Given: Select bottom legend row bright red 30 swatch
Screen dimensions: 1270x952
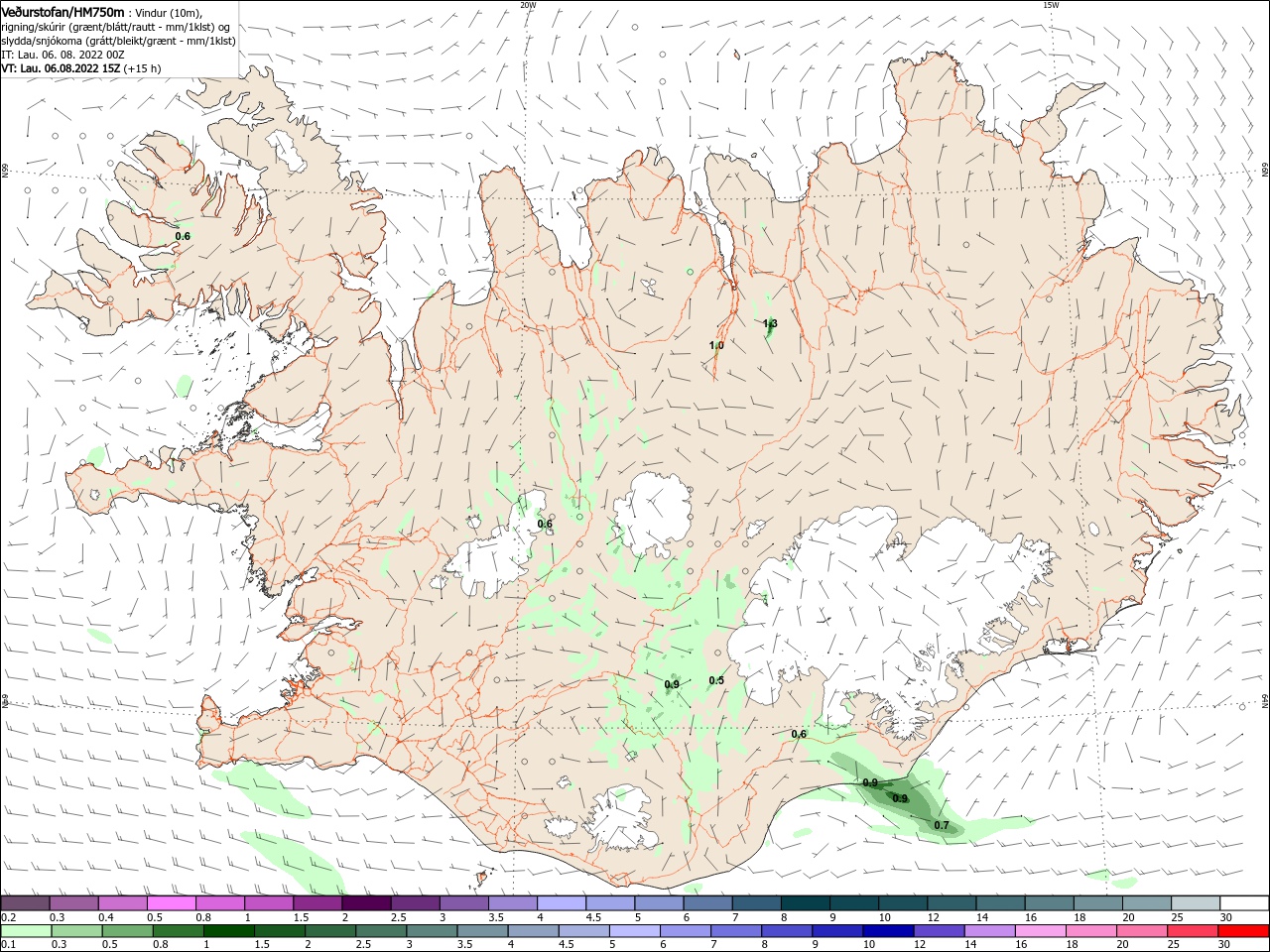Looking at the screenshot, I should [1242, 931].
